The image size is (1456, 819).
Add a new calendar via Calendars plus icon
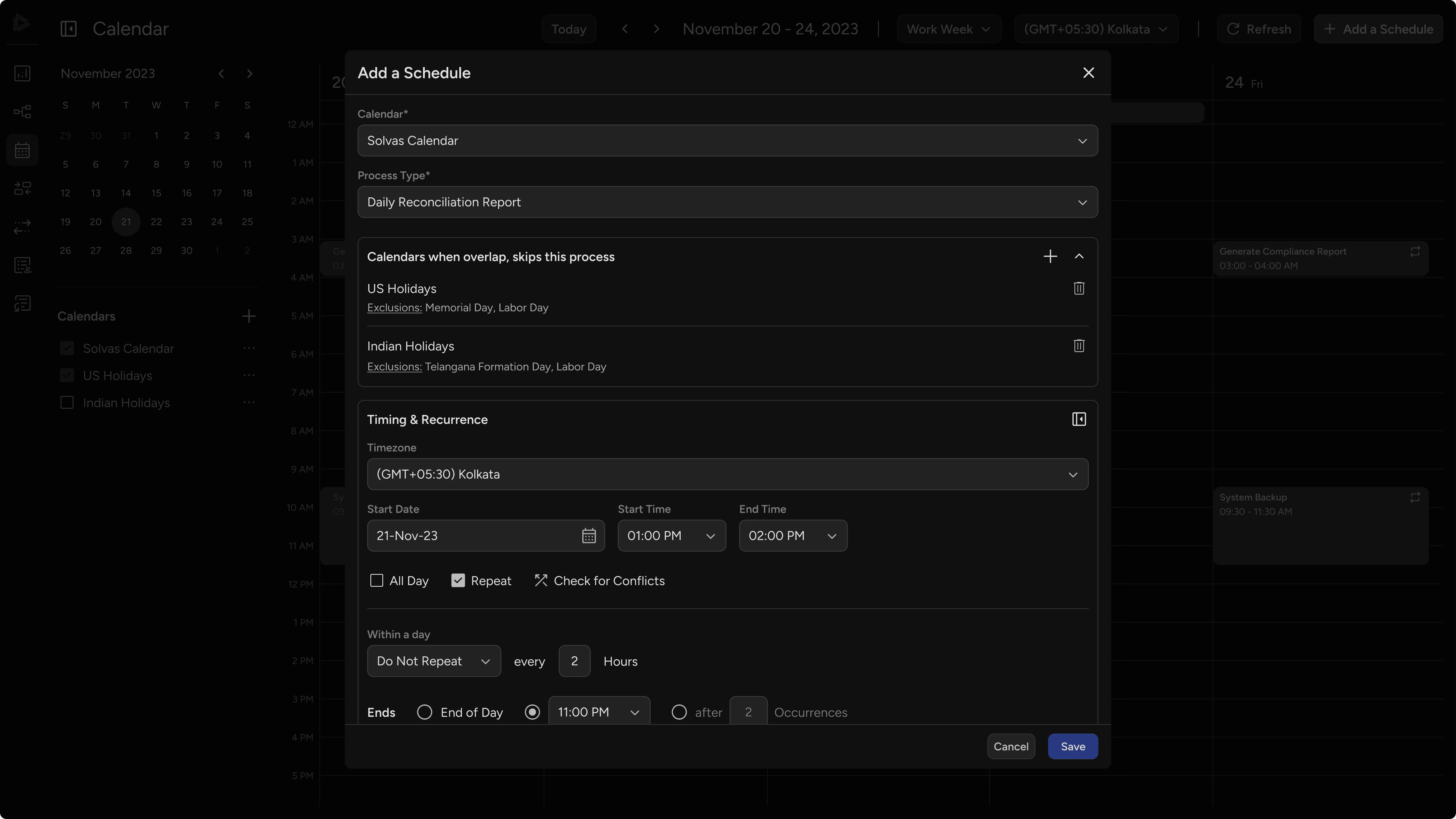click(x=248, y=316)
